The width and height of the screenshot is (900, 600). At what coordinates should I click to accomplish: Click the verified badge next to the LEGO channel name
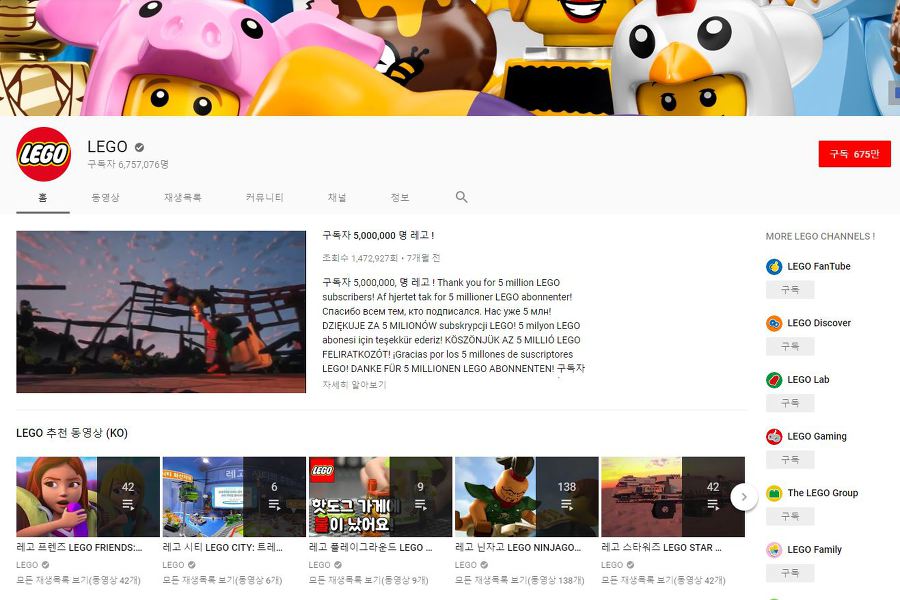(x=139, y=147)
